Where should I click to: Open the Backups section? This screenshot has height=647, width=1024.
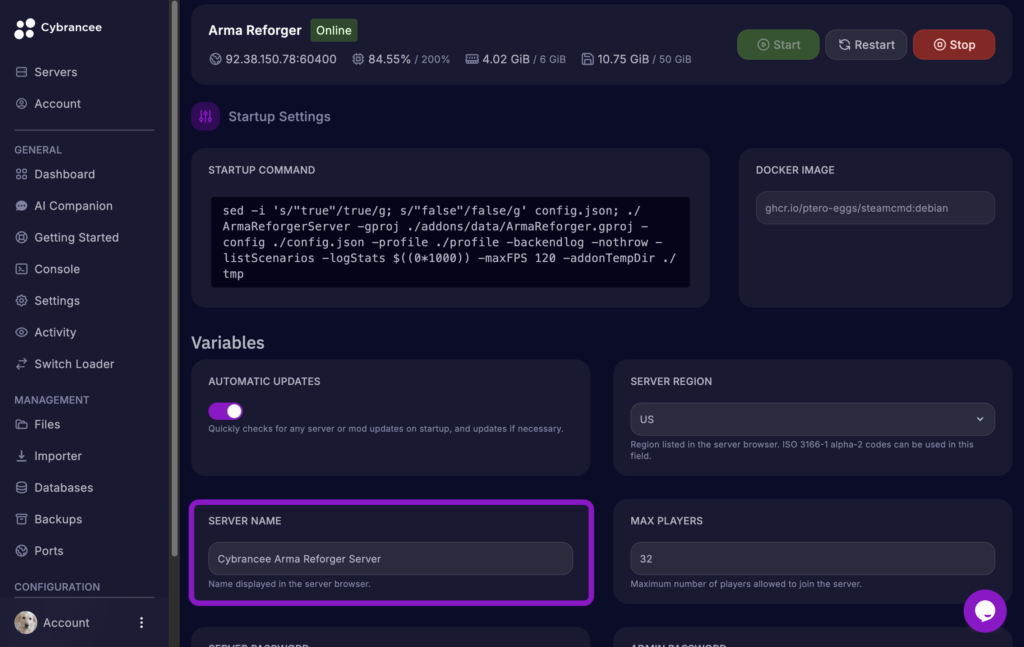click(x=58, y=519)
